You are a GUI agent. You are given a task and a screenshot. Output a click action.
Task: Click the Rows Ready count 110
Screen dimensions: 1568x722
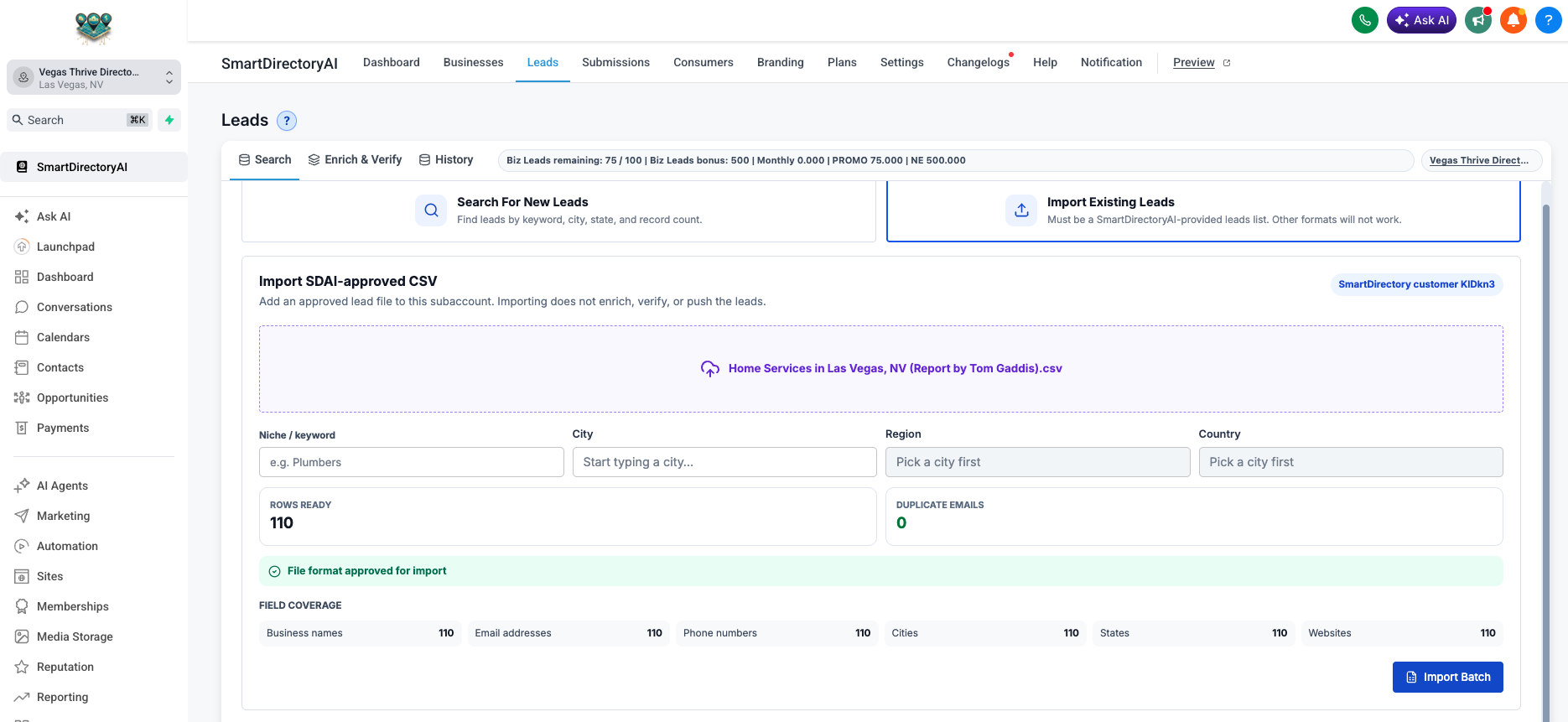[x=282, y=523]
